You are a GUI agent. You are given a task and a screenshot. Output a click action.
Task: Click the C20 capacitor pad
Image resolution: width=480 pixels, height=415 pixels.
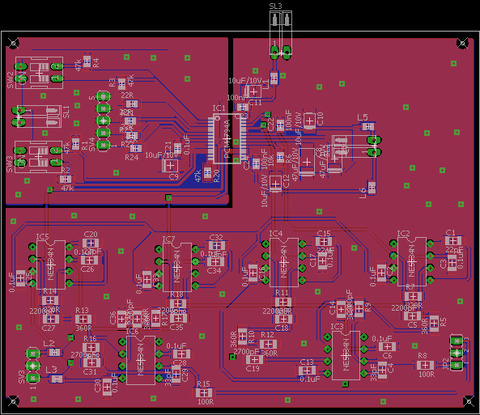click(90, 243)
